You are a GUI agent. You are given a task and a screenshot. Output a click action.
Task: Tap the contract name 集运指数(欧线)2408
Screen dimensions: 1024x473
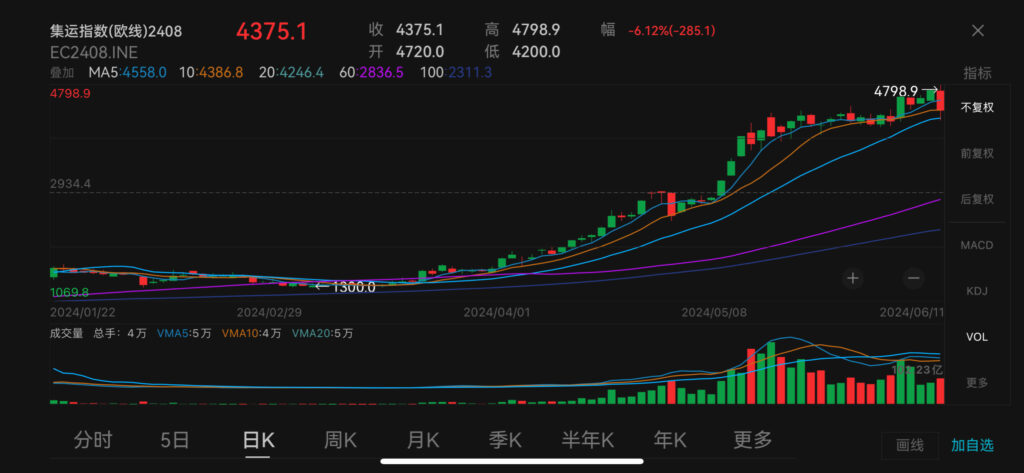(116, 31)
